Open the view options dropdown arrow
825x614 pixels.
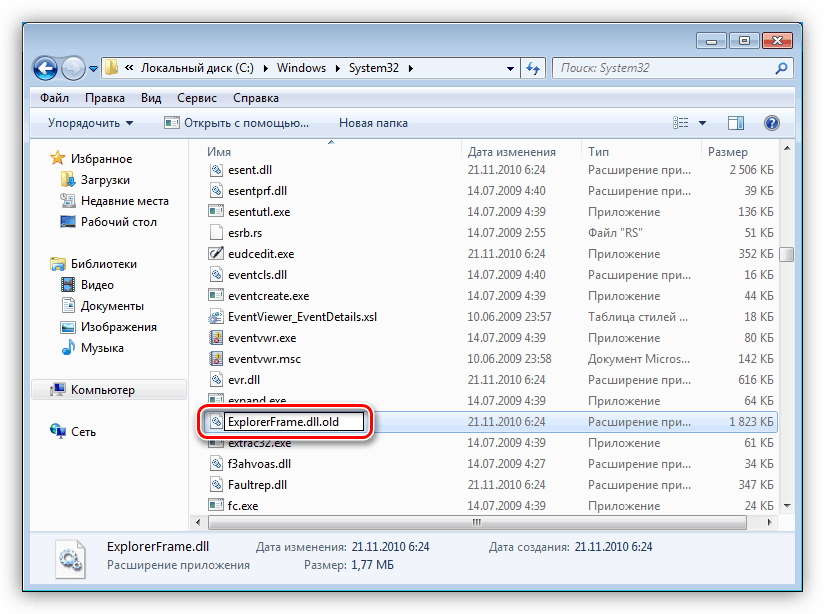(x=702, y=123)
